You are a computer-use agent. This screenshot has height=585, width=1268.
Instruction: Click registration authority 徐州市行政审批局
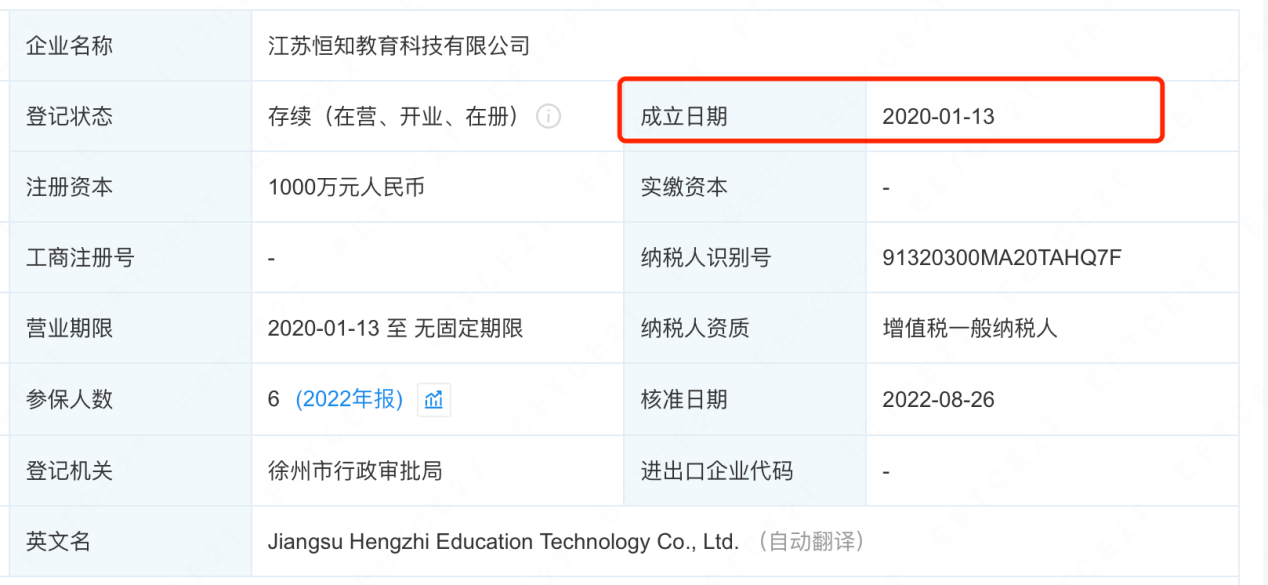(x=355, y=471)
